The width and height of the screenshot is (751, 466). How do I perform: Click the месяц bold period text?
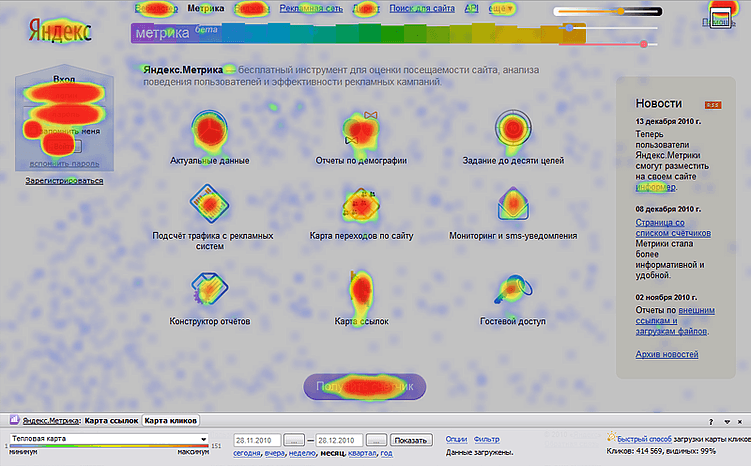(332, 453)
